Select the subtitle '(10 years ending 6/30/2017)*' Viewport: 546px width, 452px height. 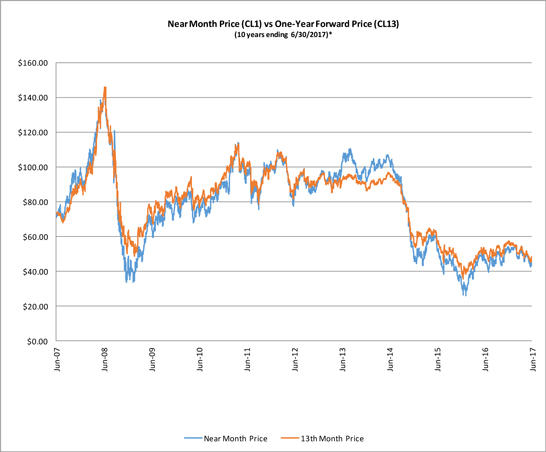point(282,35)
